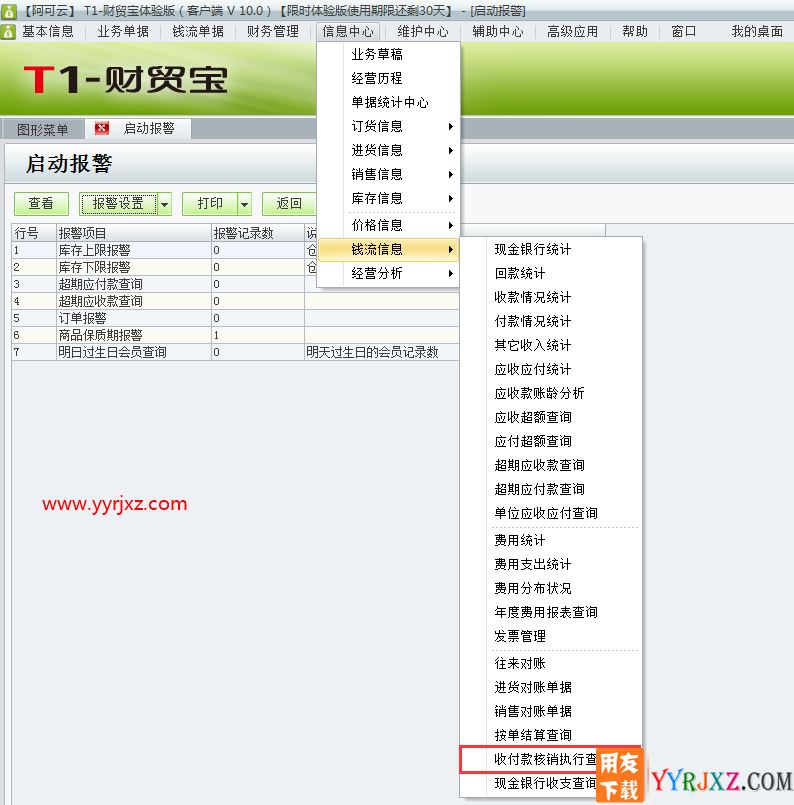Open 超期应付款查询 in the submenu
The image size is (794, 805).
coord(551,489)
